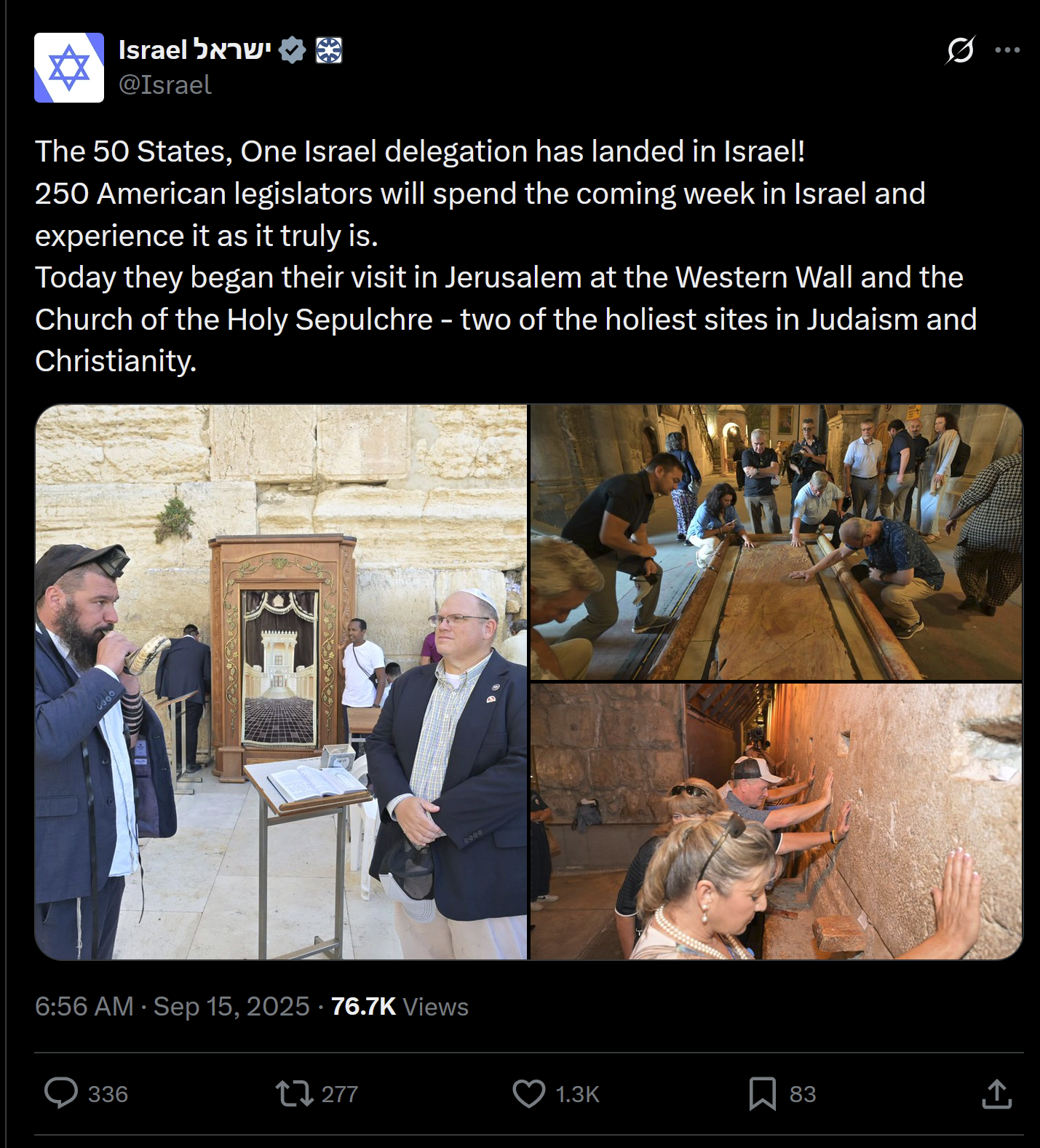The width and height of the screenshot is (1040, 1148).
Task: Open the three-dot more options menu
Action: (x=1007, y=50)
